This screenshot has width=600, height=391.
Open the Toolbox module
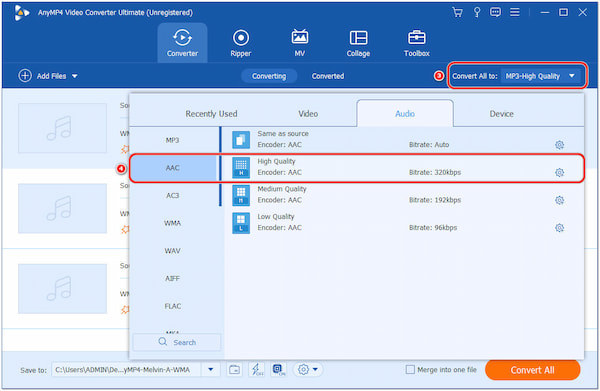pyautogui.click(x=417, y=43)
